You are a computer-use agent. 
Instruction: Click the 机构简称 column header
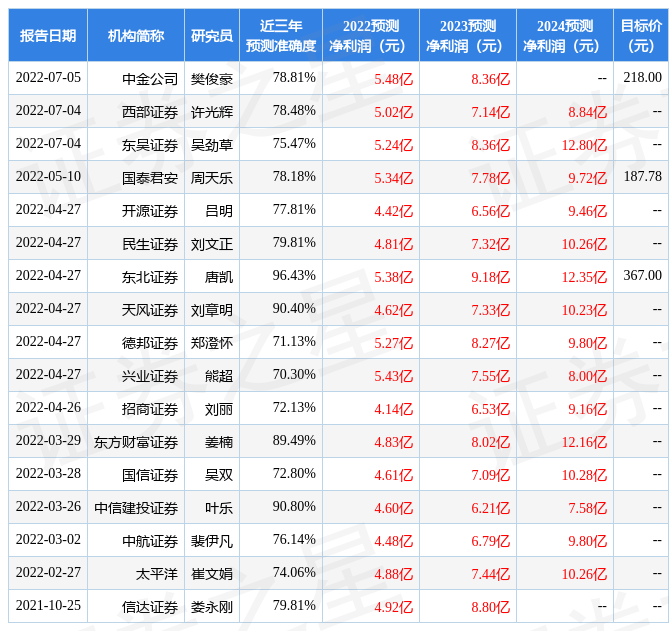136,35
